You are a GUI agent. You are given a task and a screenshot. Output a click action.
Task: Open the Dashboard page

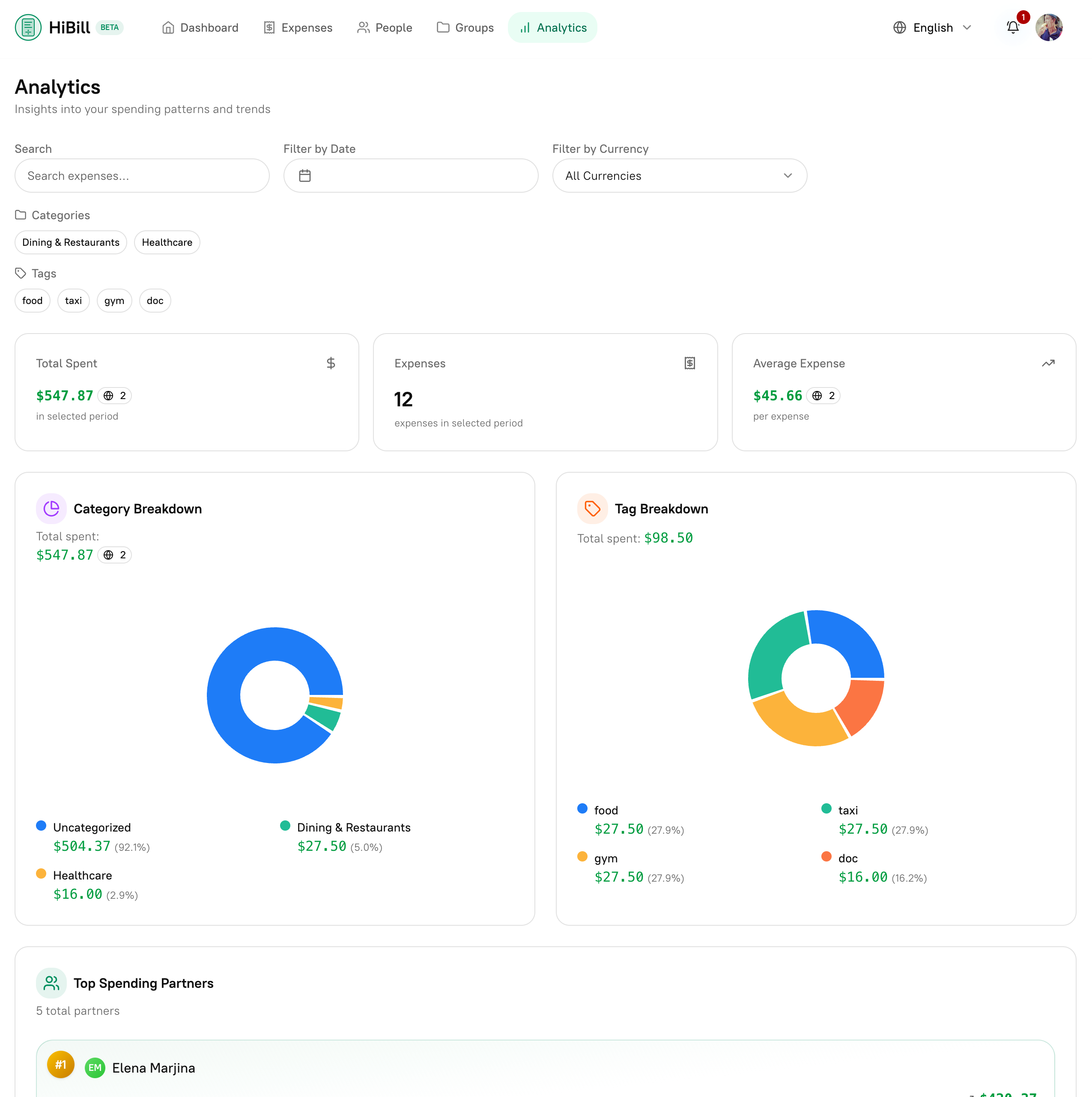[200, 27]
